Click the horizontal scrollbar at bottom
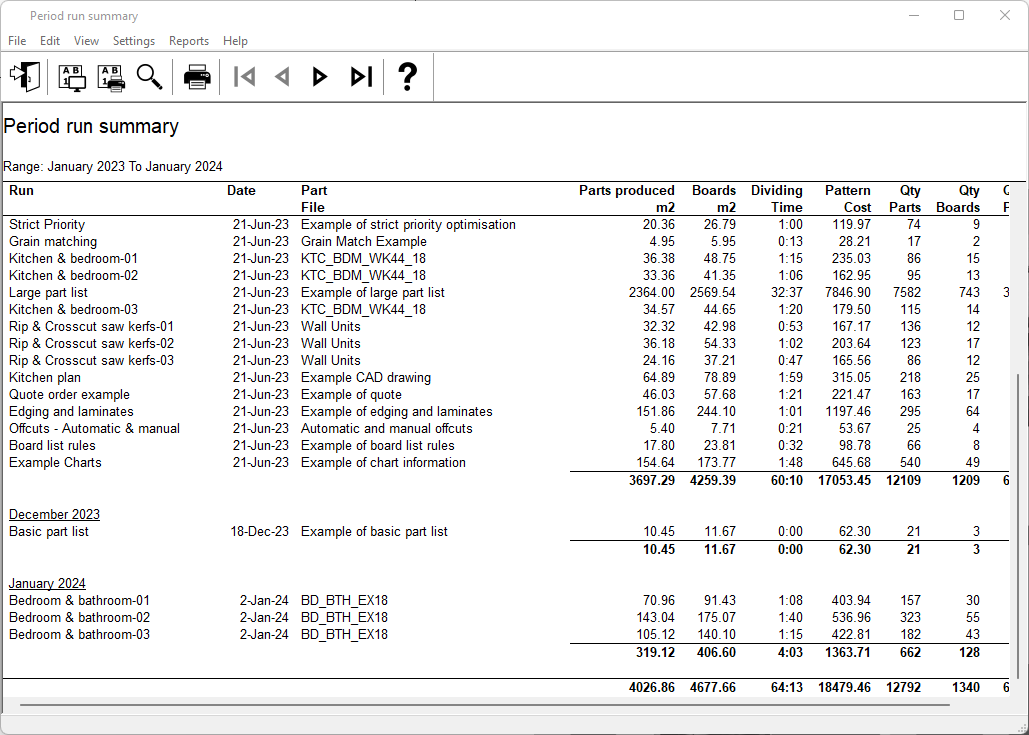Screen dimensions: 1029x735 (484, 705)
